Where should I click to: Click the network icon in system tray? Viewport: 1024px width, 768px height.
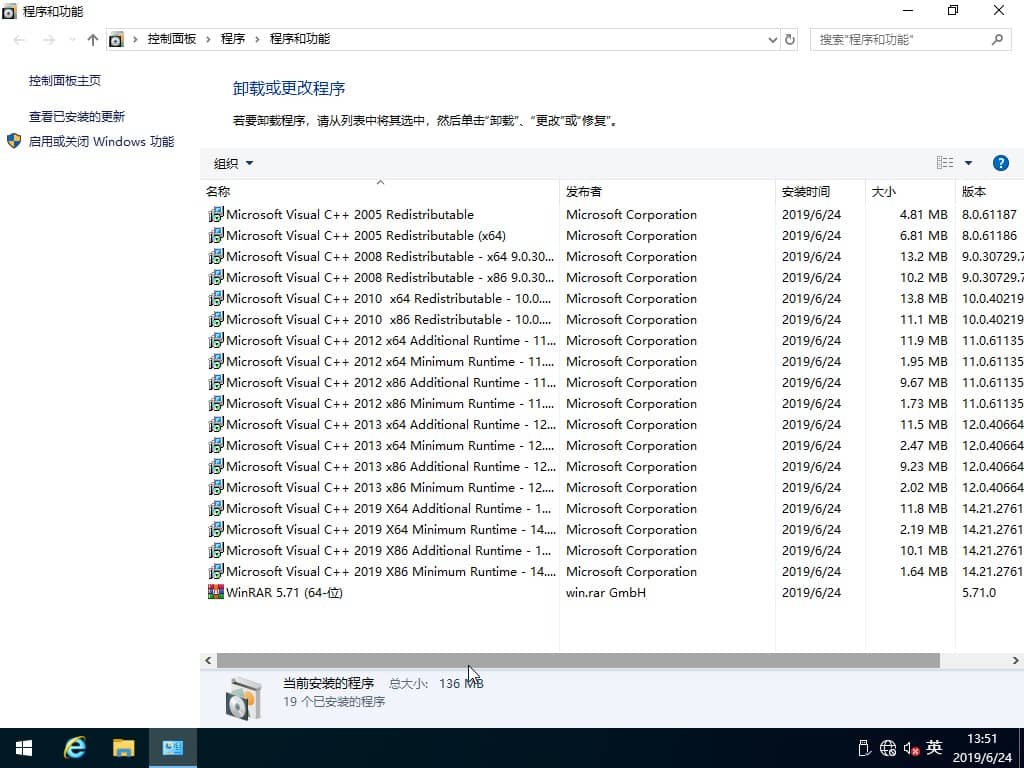[887, 747]
